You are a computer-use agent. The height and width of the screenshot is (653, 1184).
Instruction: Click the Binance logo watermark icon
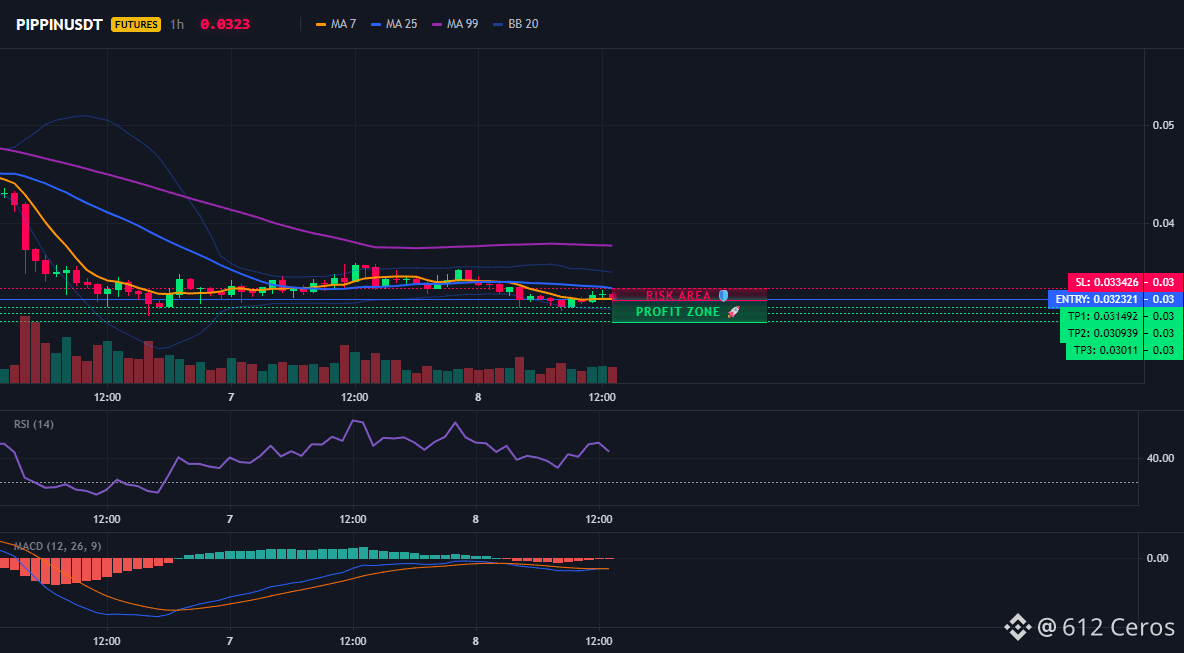coord(1017,626)
